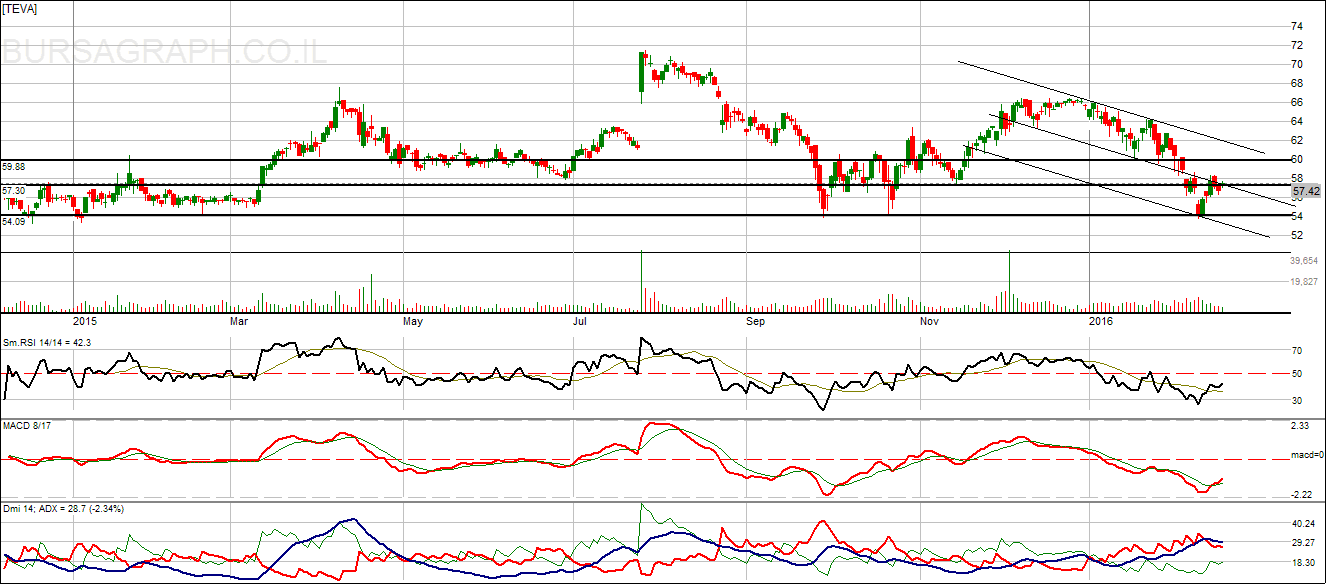Select 72 on the price axis

pos(1296,45)
